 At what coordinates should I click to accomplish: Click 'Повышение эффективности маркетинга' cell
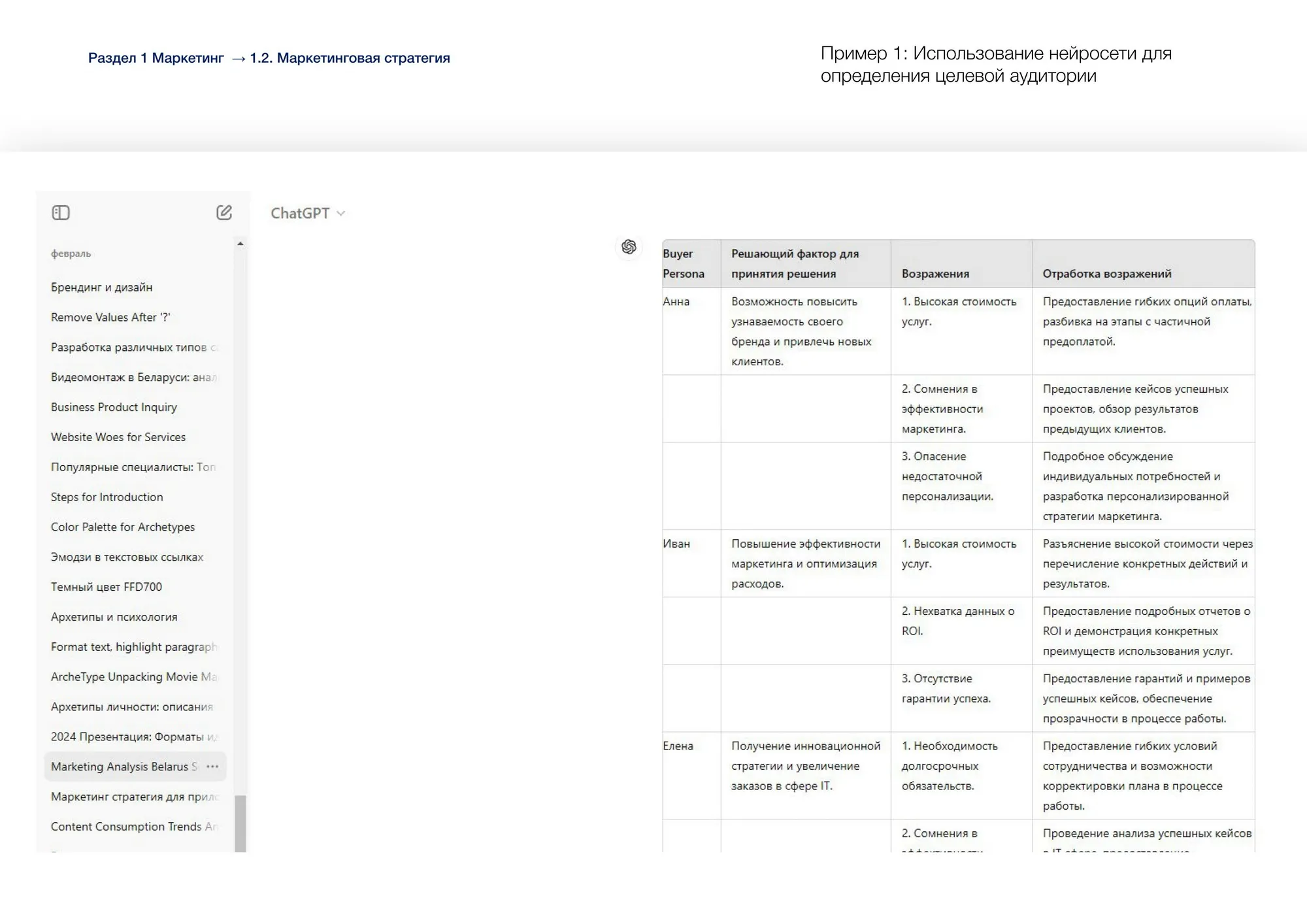pyautogui.click(x=806, y=563)
